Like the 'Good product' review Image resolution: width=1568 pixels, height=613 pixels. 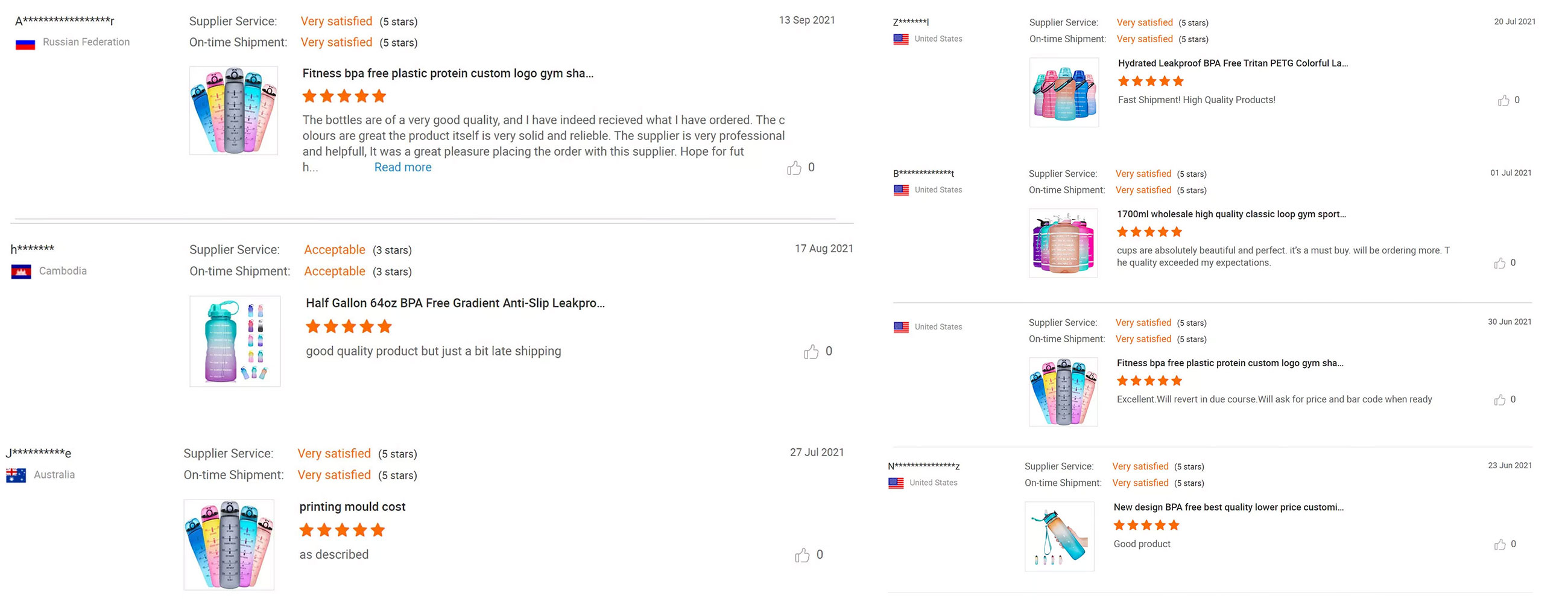pos(1500,545)
